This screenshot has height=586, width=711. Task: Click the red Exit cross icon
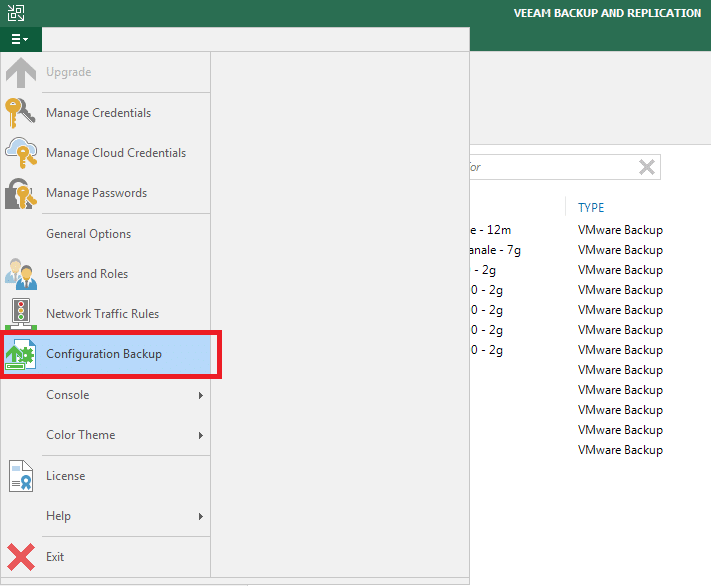21,557
